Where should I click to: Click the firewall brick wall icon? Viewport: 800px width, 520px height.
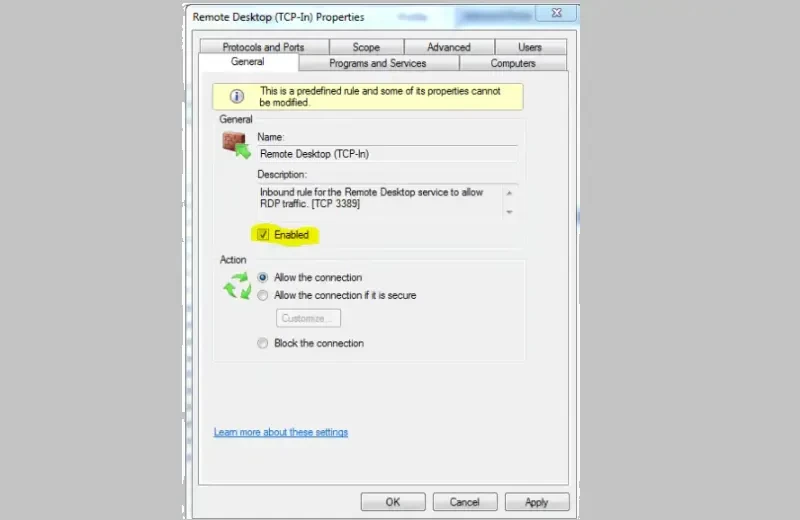tap(236, 145)
